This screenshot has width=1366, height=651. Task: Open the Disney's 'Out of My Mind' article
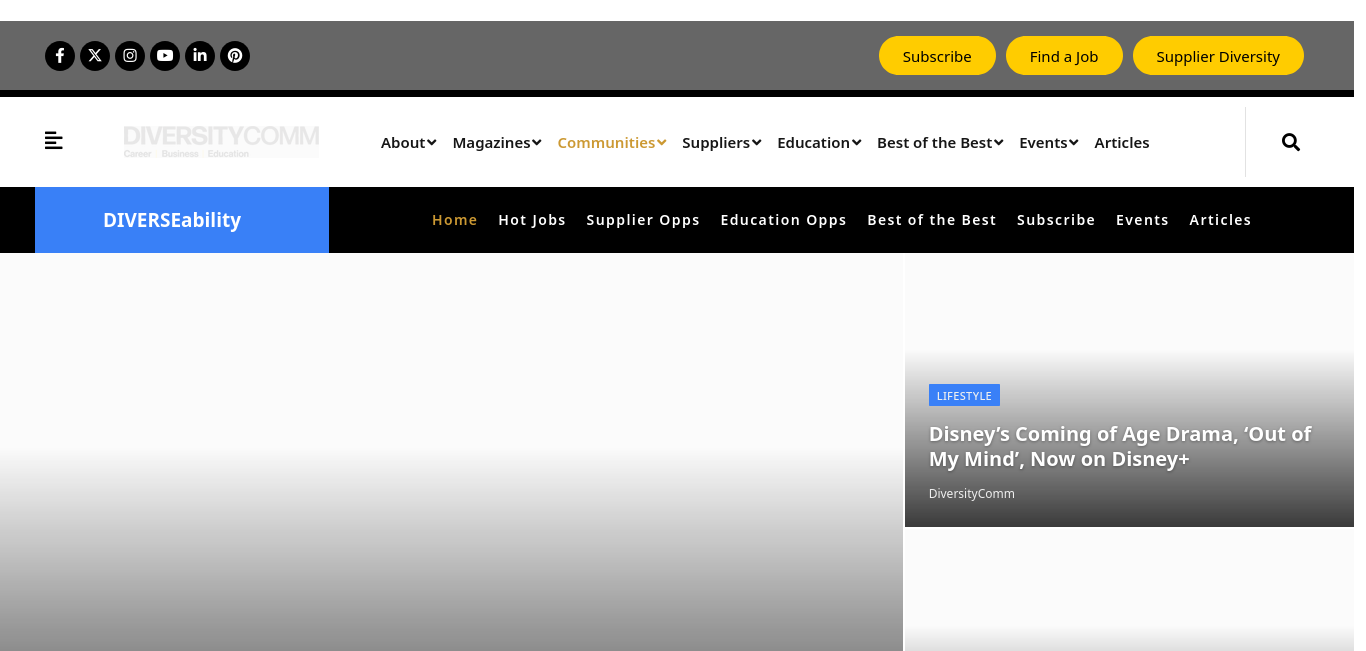tap(1120, 446)
